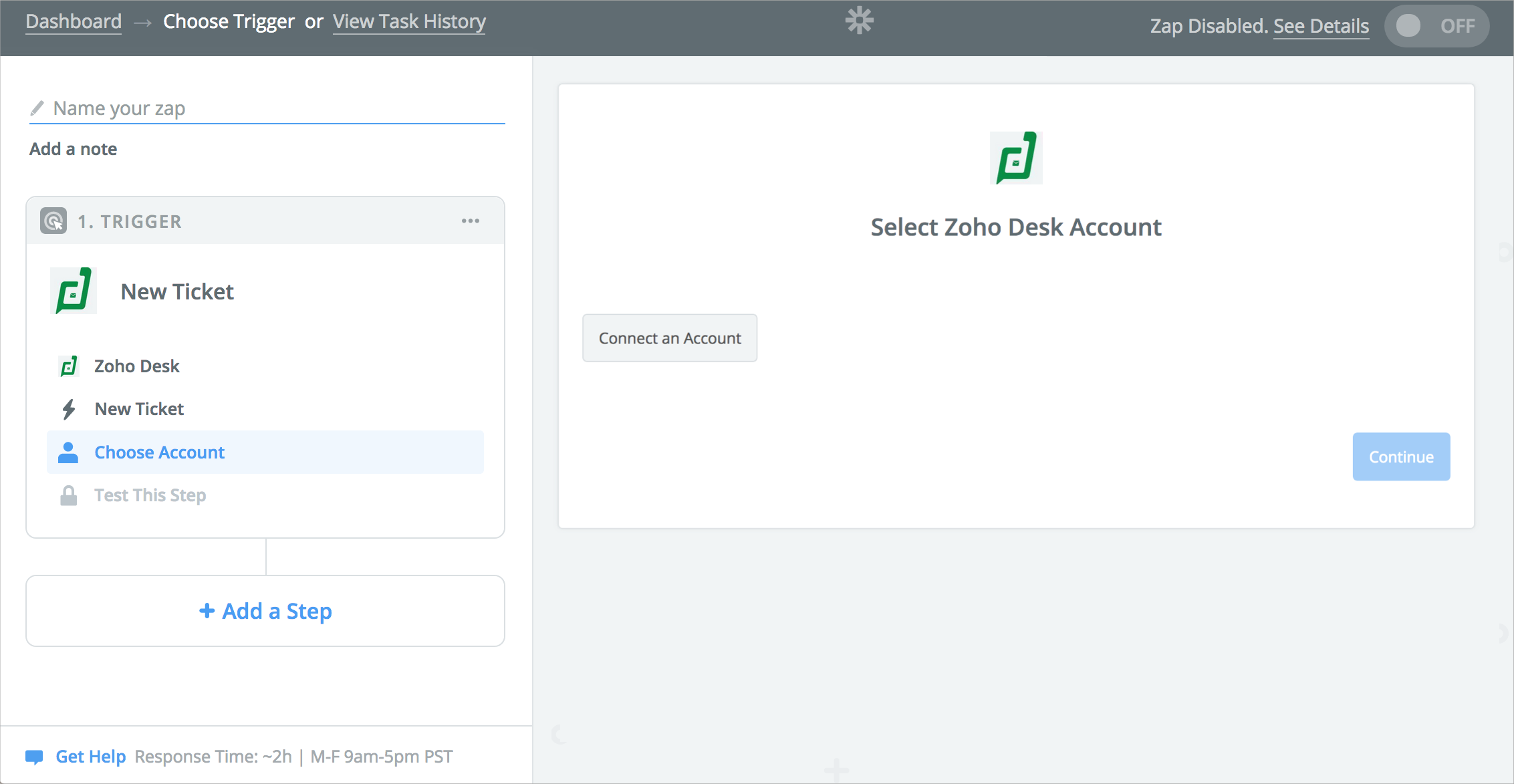
Task: Select Zoho Desk app step in sidebar
Action: click(136, 366)
